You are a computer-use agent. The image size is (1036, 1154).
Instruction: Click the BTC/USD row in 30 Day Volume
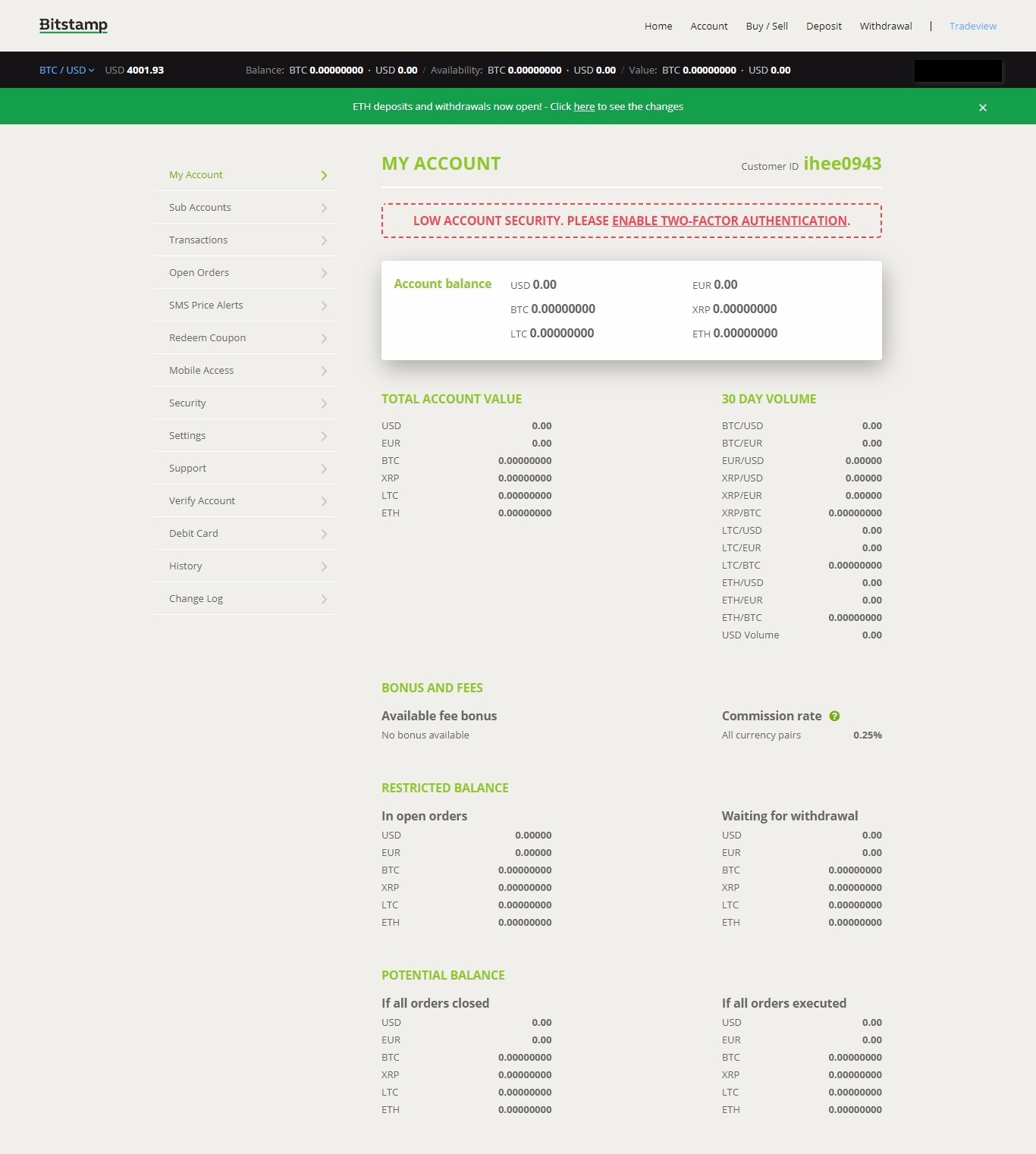(x=802, y=425)
